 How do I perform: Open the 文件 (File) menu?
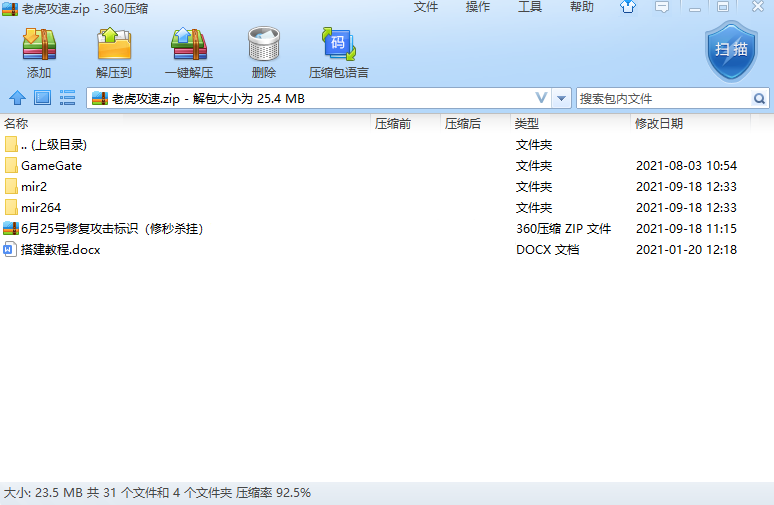(426, 7)
